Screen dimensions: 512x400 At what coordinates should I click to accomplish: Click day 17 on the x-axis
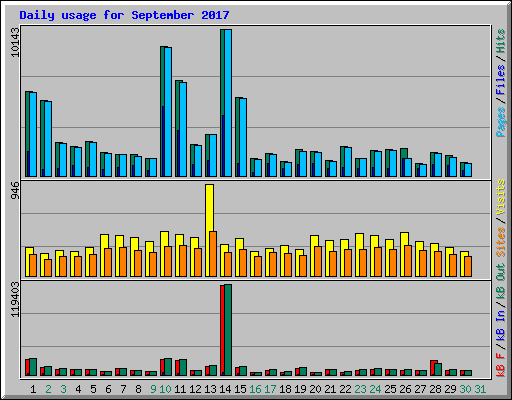click(270, 389)
